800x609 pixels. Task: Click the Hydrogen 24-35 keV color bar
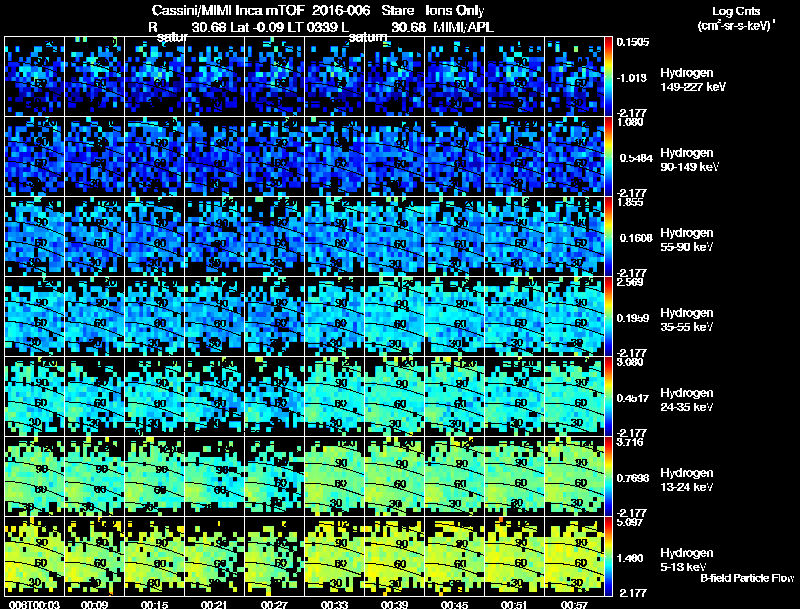click(608, 397)
